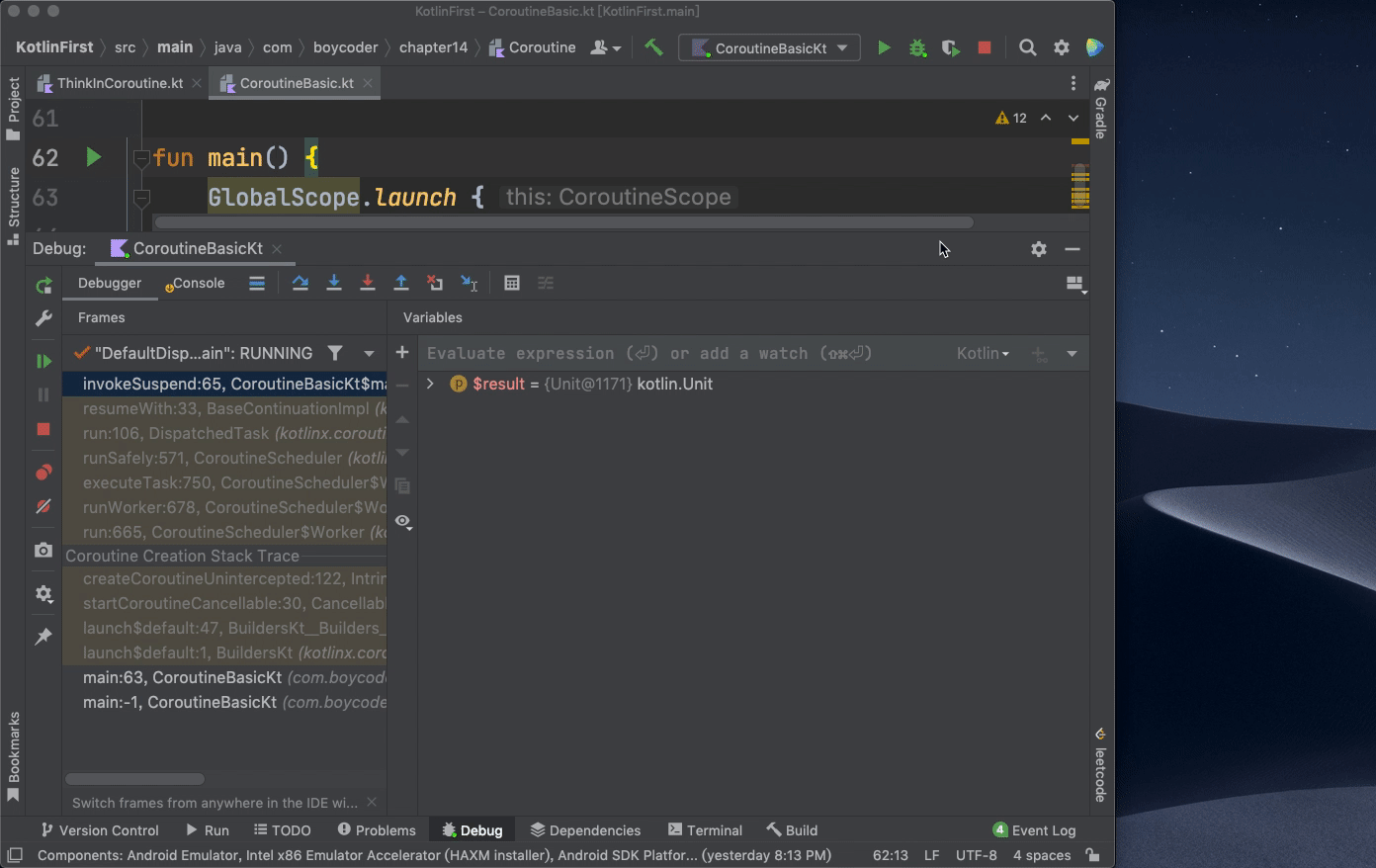1376x868 pixels.
Task: Open debug configuration wrench icon
Action: click(43, 318)
